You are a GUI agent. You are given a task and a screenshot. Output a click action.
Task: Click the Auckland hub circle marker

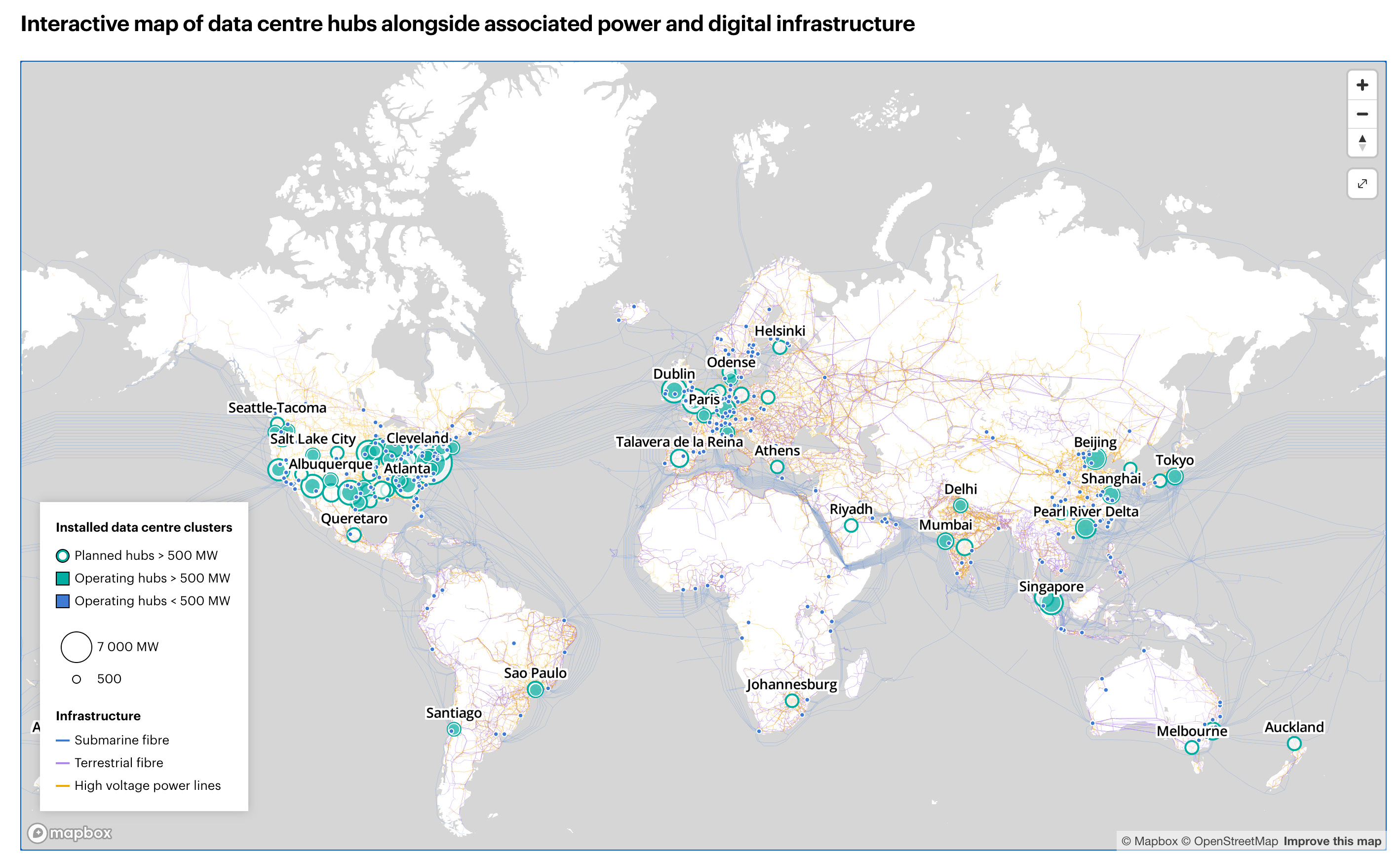(1294, 743)
